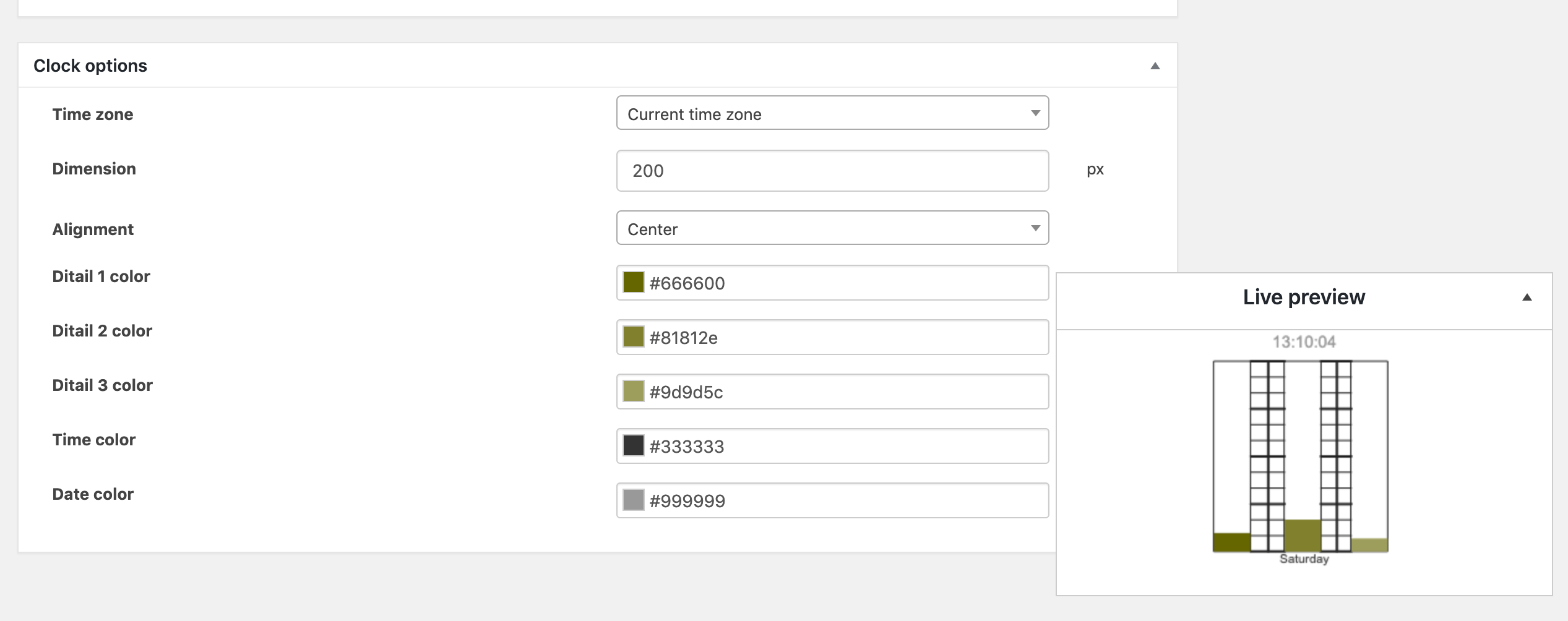Click the Saturday text in preview
Viewport: 1568px width, 621px height.
click(1304, 559)
